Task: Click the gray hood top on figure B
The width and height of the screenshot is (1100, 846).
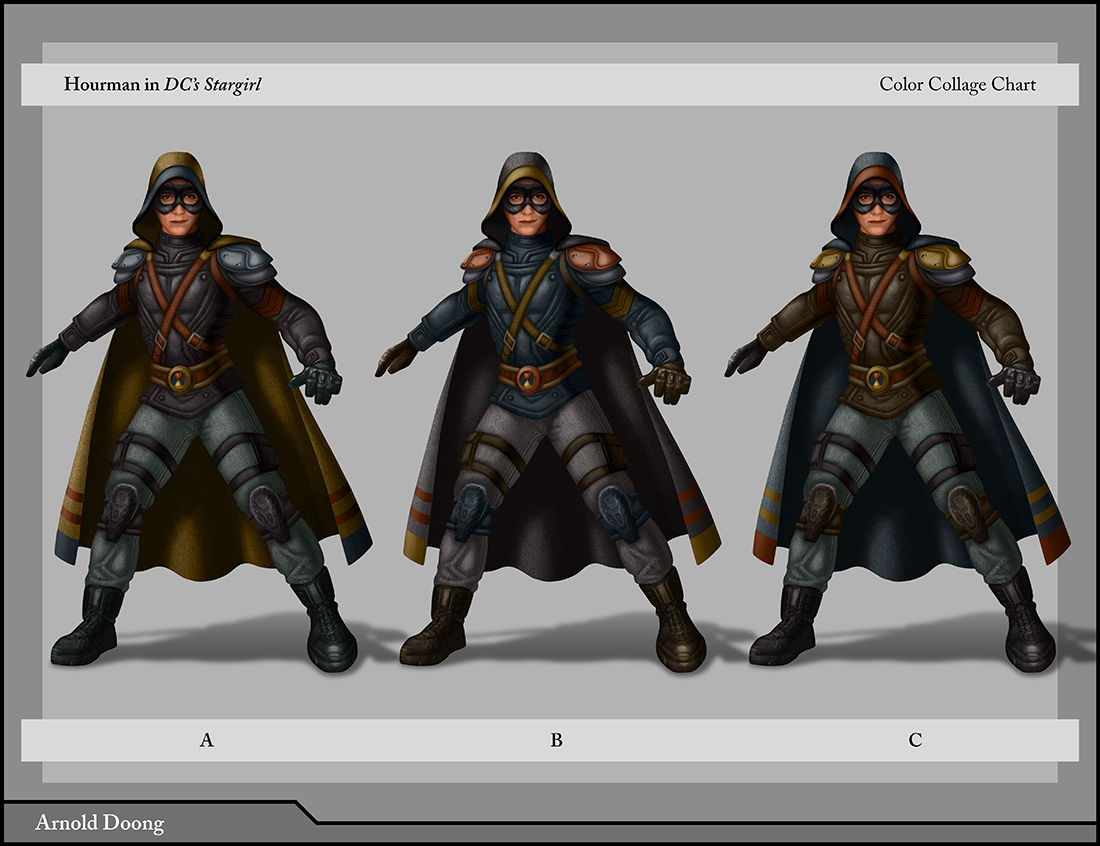Action: pyautogui.click(x=529, y=160)
